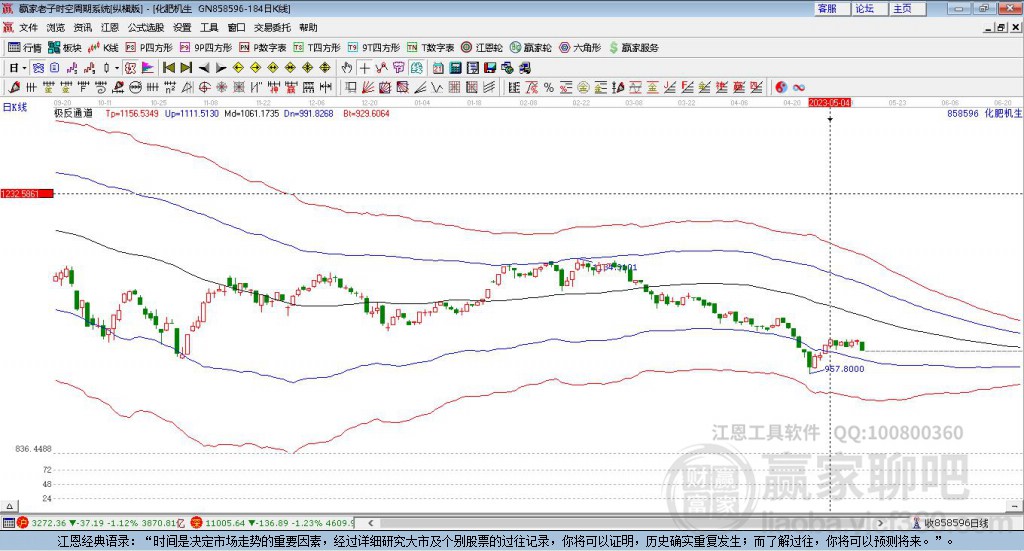
Task: Click the up triangle button at bottom-left
Action: click(9, 507)
